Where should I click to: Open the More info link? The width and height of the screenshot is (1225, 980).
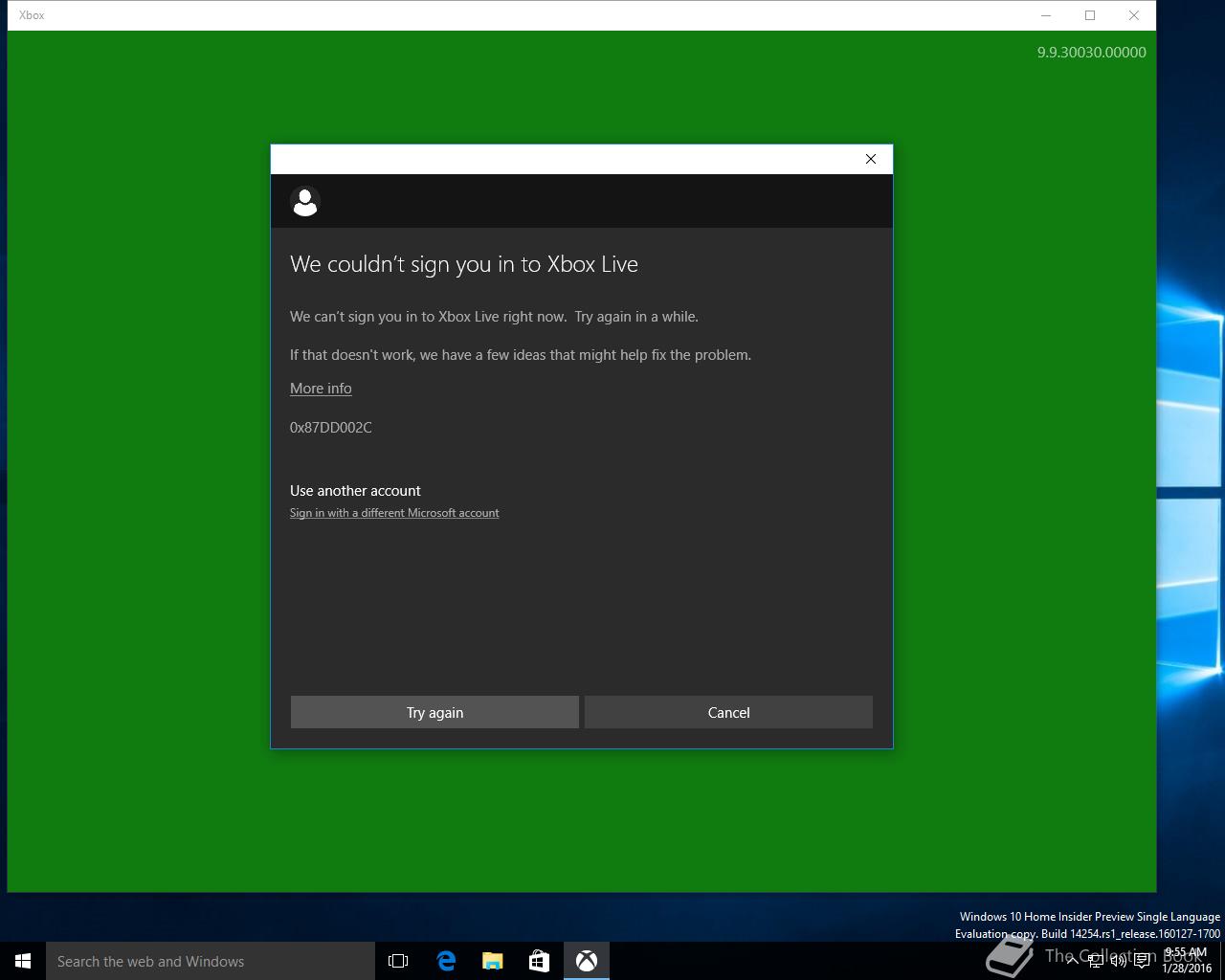click(x=321, y=389)
